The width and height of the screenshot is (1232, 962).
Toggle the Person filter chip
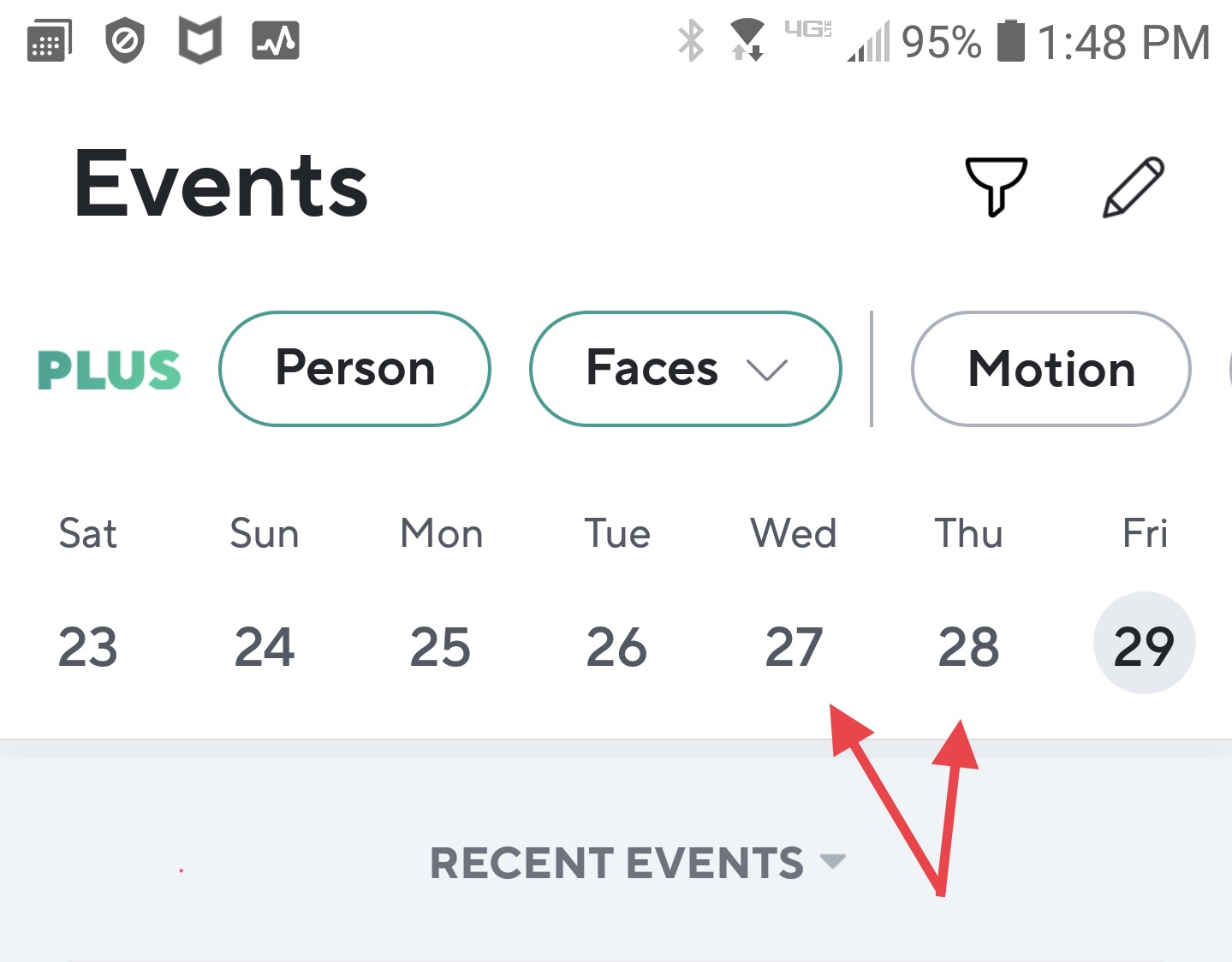355,369
